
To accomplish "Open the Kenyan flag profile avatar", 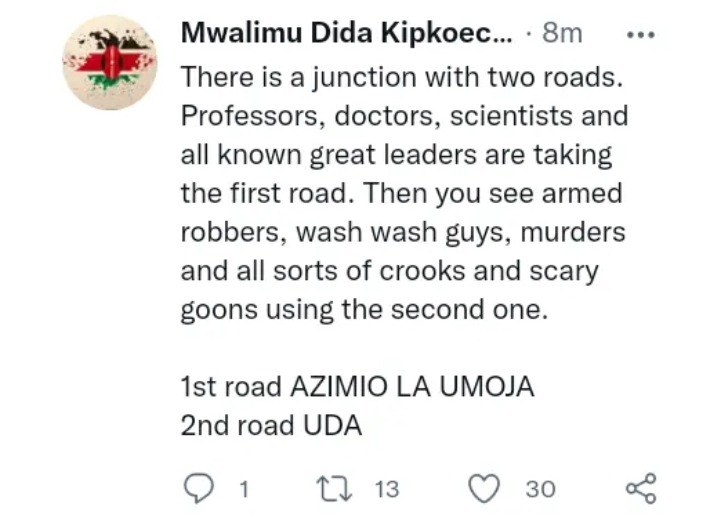I will point(110,62).
